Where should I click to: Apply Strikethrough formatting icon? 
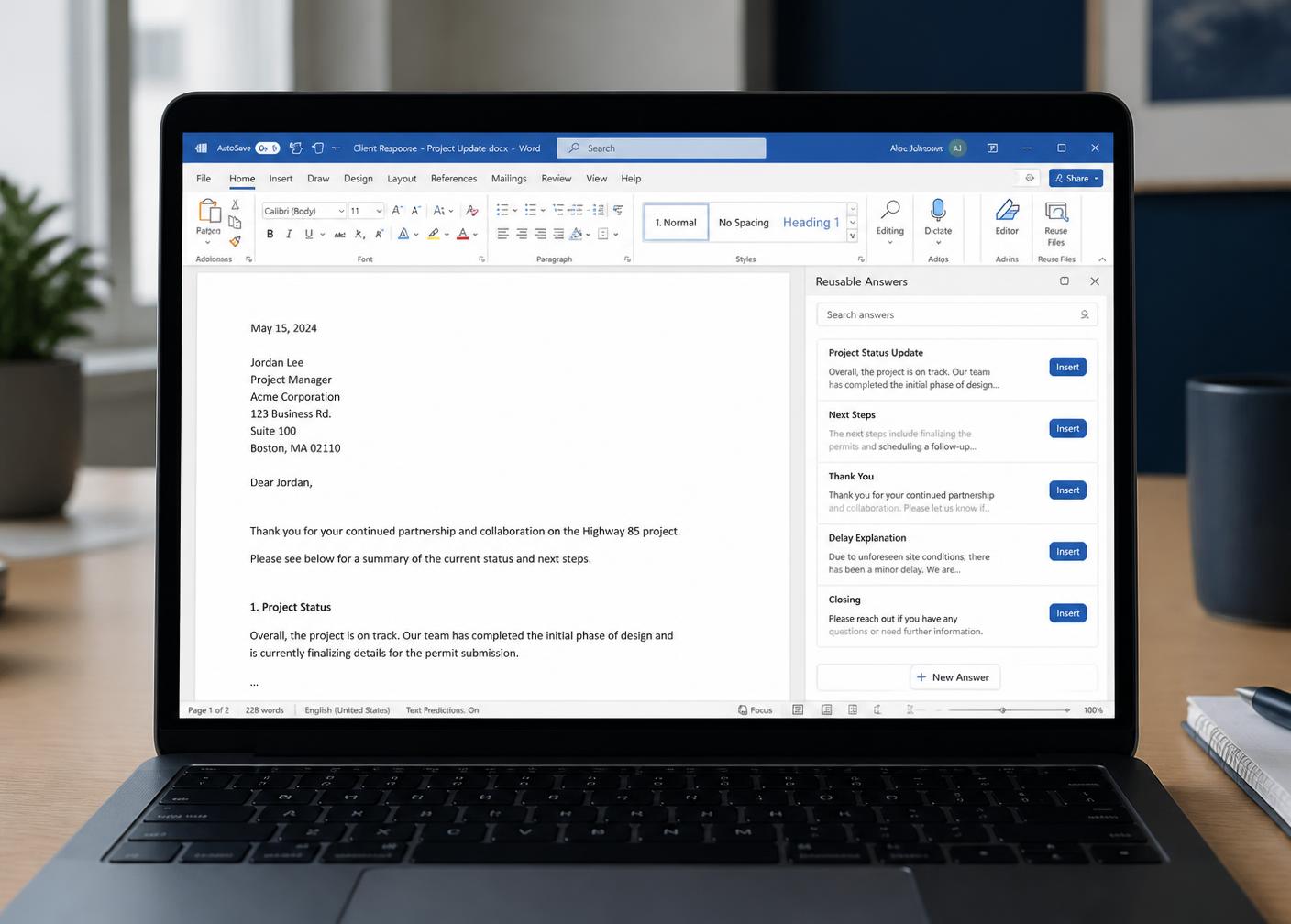339,235
